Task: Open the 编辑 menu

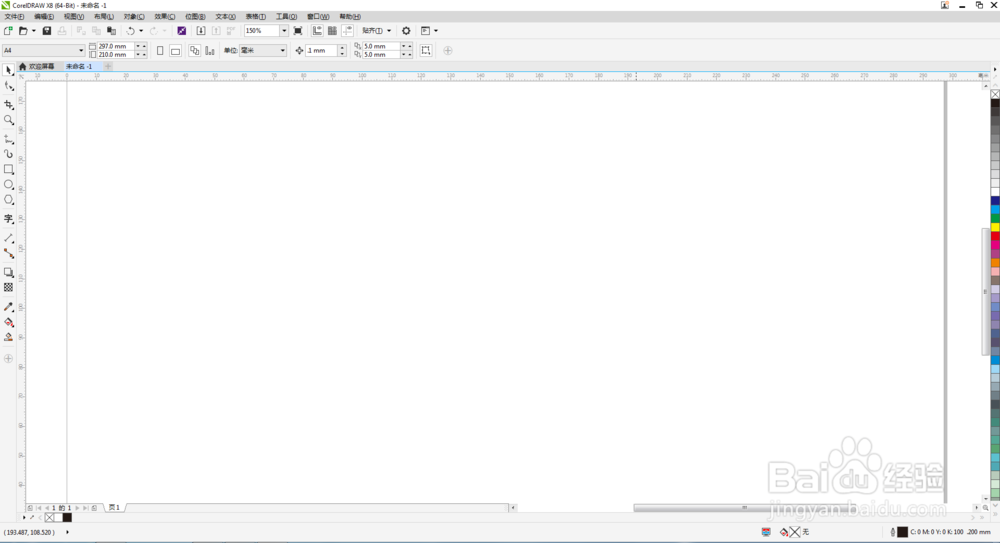Action: [44, 17]
